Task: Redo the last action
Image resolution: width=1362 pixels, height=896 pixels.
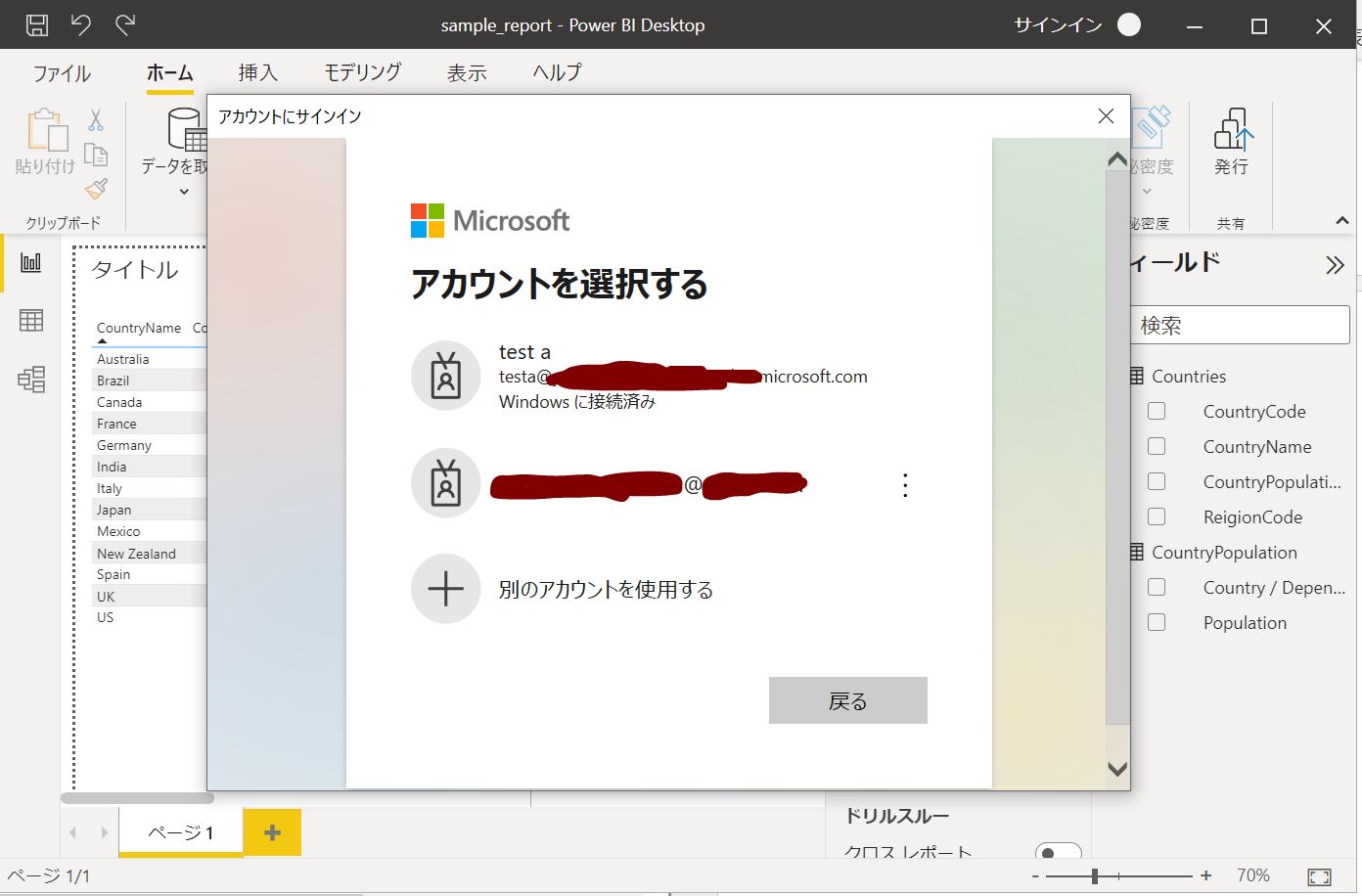Action: [125, 24]
